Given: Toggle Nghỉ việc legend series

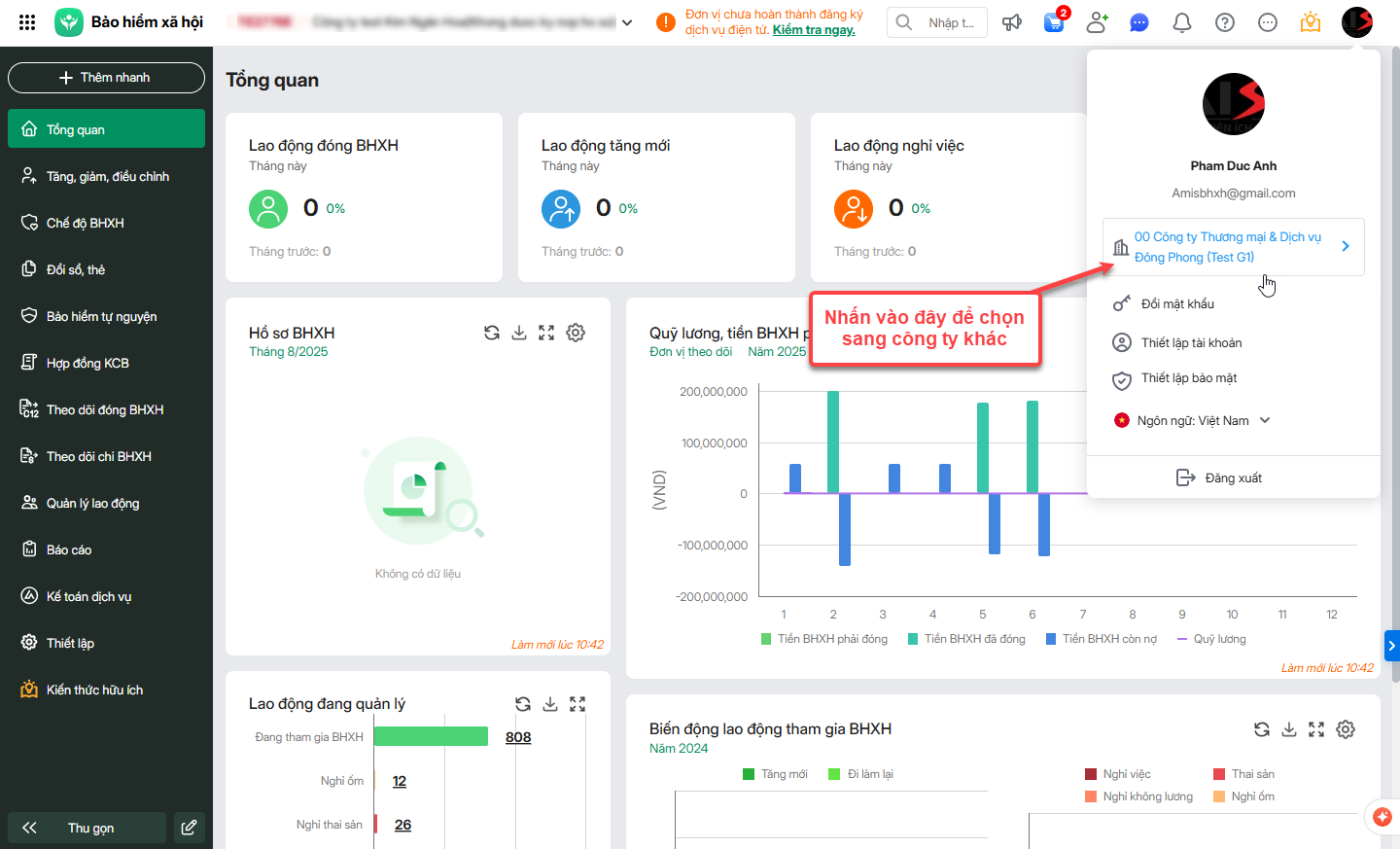Looking at the screenshot, I should point(1118,774).
